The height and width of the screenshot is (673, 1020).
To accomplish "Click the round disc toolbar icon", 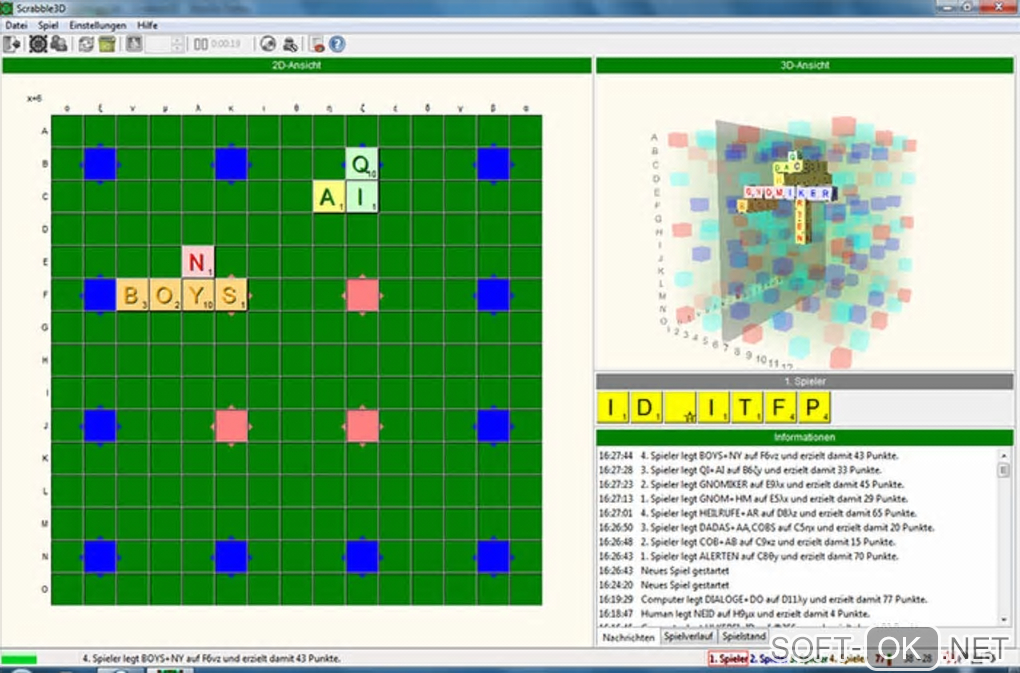I will [268, 44].
